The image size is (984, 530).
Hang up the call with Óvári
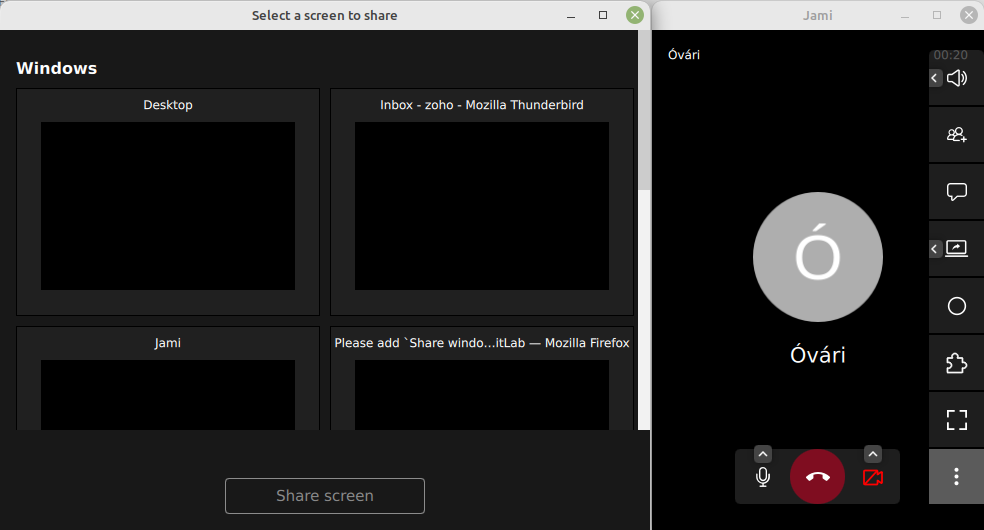tap(818, 477)
